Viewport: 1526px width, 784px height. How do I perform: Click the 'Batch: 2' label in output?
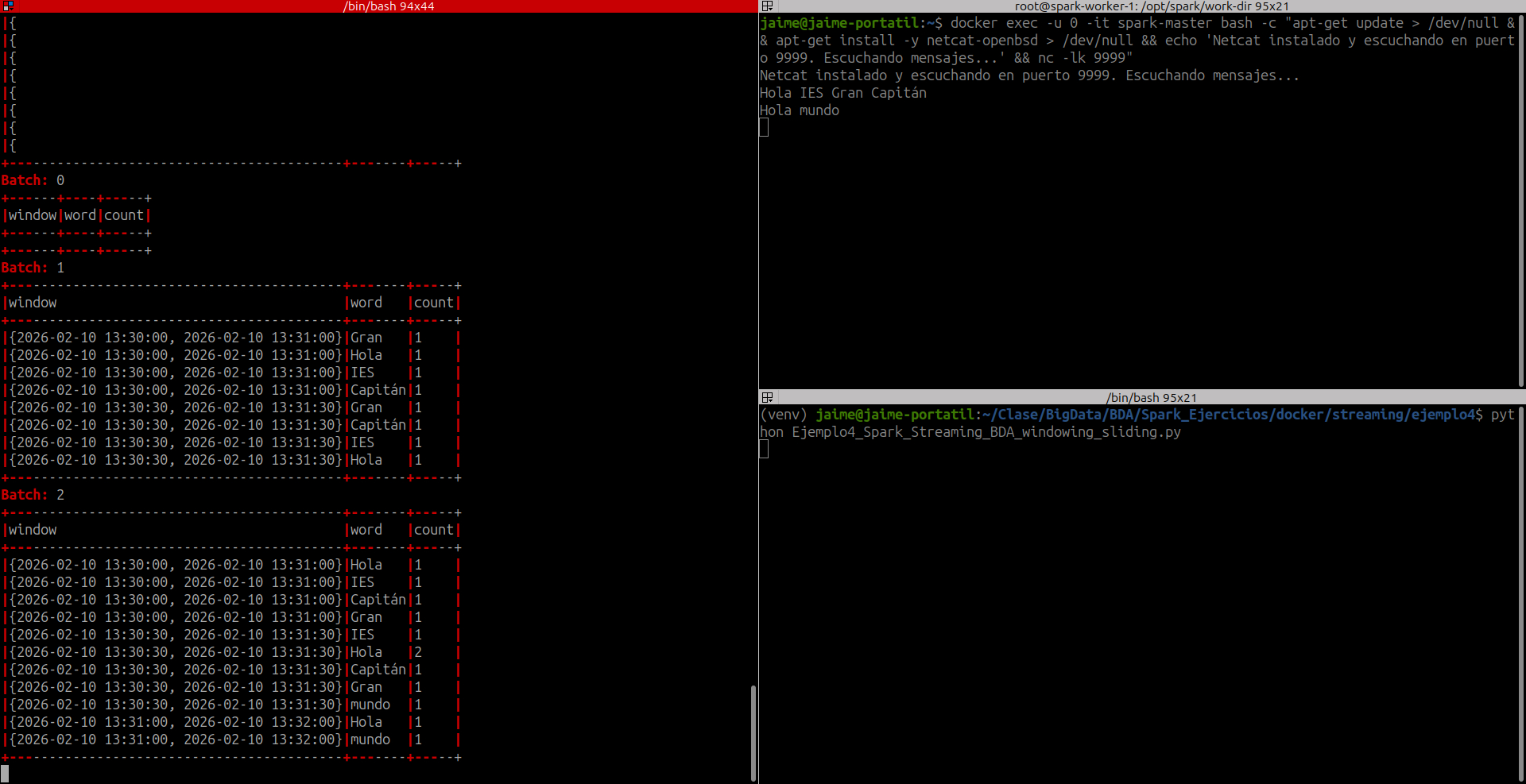coord(33,495)
